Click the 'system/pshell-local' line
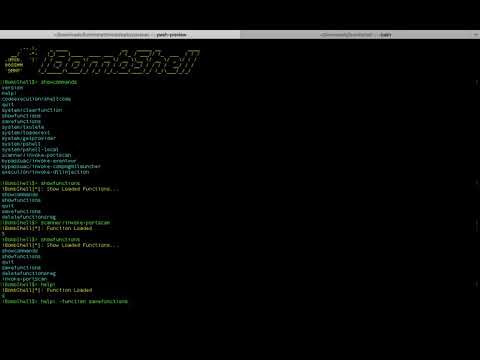The image size is (480, 360). click(x=30, y=150)
